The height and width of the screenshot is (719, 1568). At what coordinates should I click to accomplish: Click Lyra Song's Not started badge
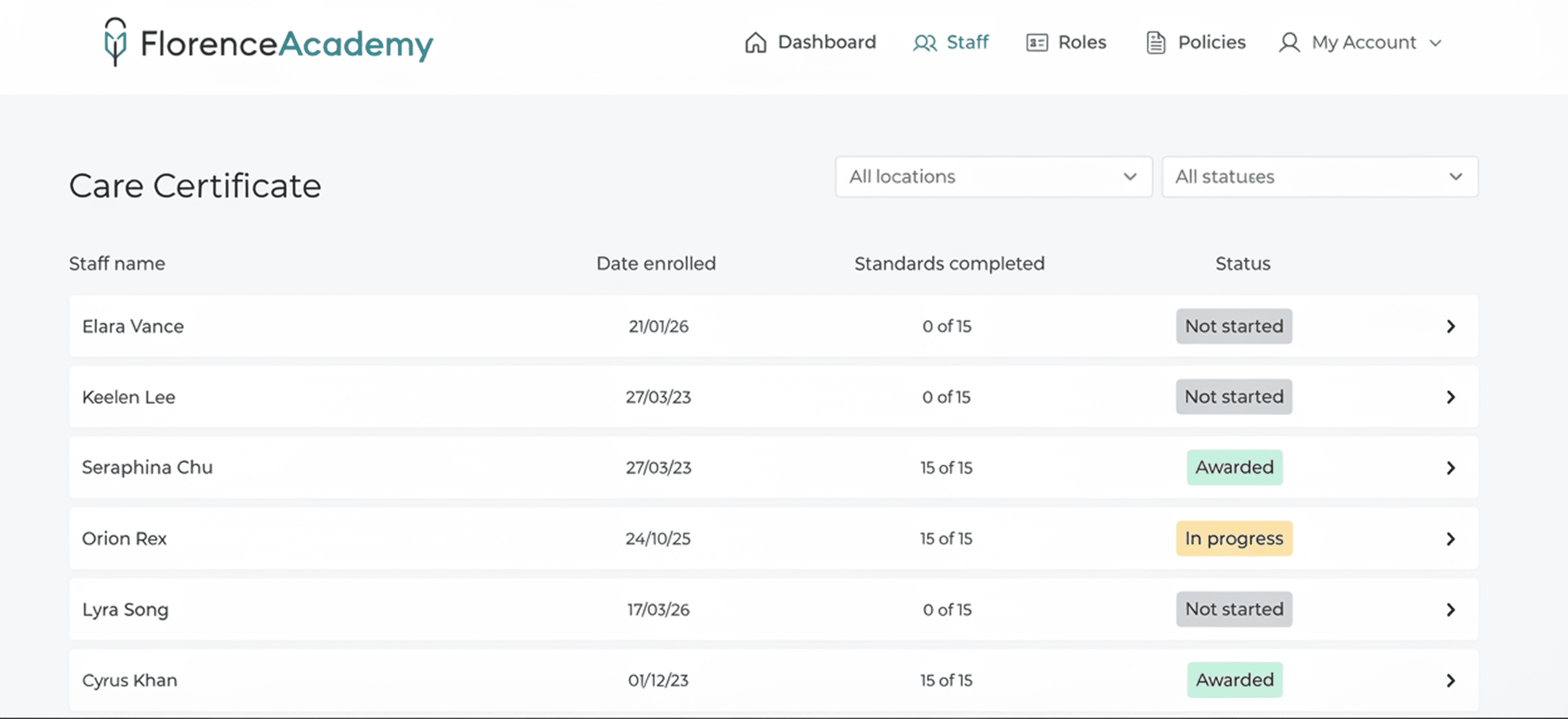[1234, 610]
